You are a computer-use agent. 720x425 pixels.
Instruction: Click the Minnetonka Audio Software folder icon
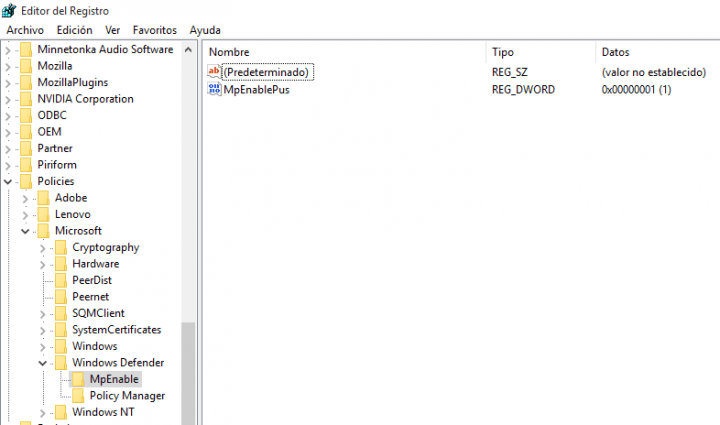click(x=26, y=49)
